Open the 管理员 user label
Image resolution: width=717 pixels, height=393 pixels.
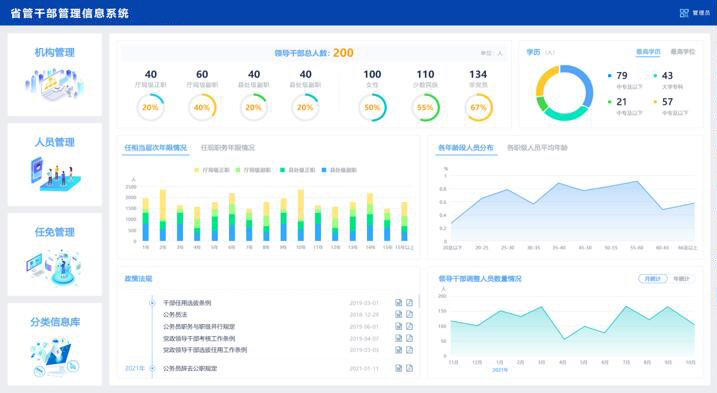coord(701,13)
